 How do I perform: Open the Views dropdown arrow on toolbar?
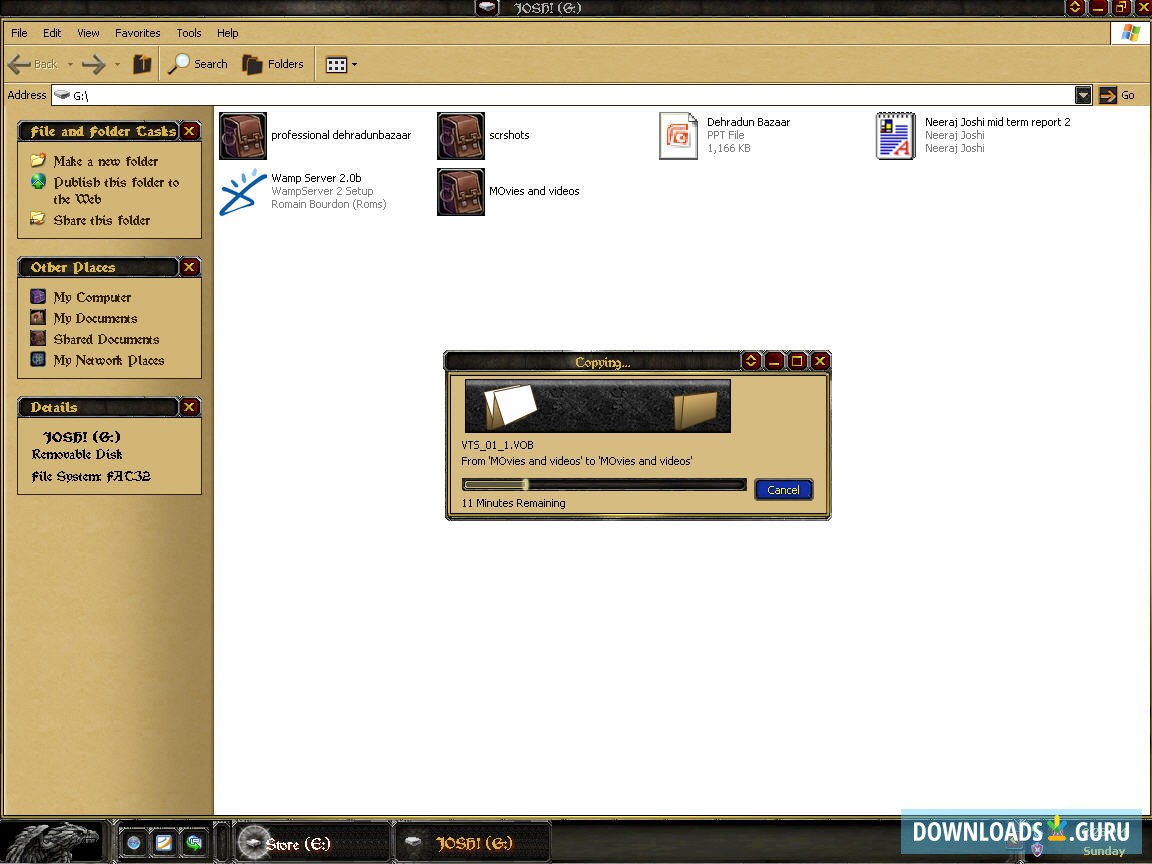(x=353, y=63)
